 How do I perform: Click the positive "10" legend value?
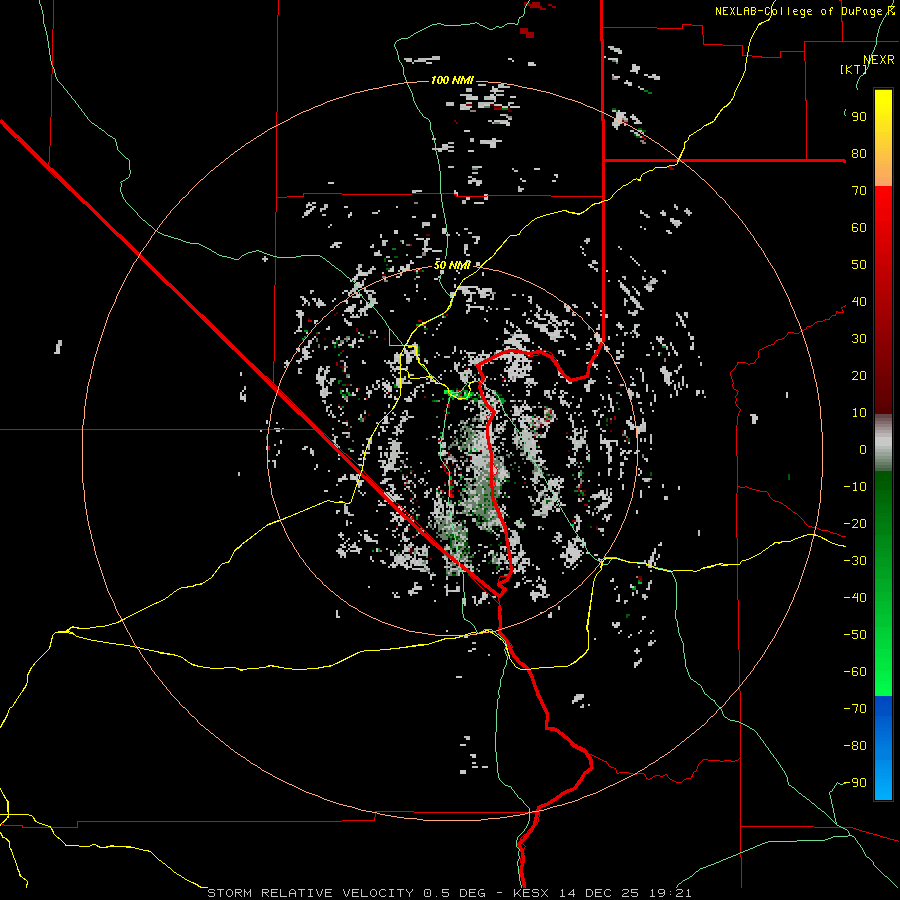(x=859, y=413)
